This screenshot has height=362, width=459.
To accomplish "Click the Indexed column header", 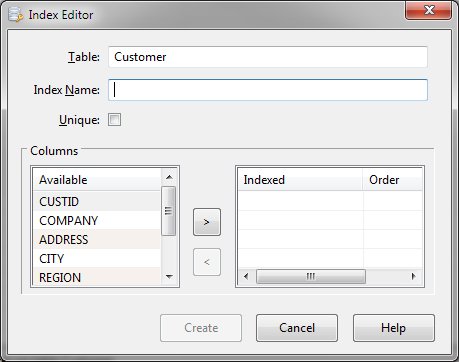I will [300, 180].
